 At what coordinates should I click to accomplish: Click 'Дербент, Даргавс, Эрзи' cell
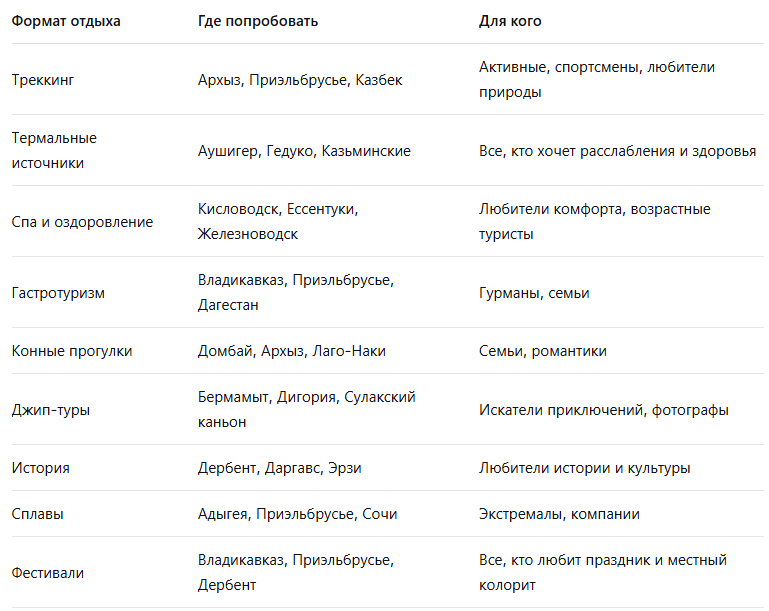pyautogui.click(x=280, y=468)
